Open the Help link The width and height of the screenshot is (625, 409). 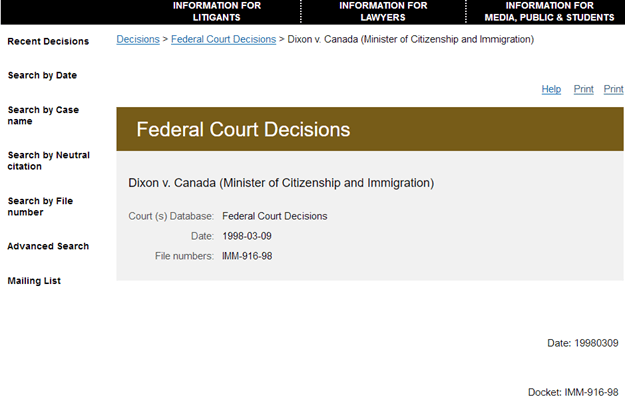point(551,89)
